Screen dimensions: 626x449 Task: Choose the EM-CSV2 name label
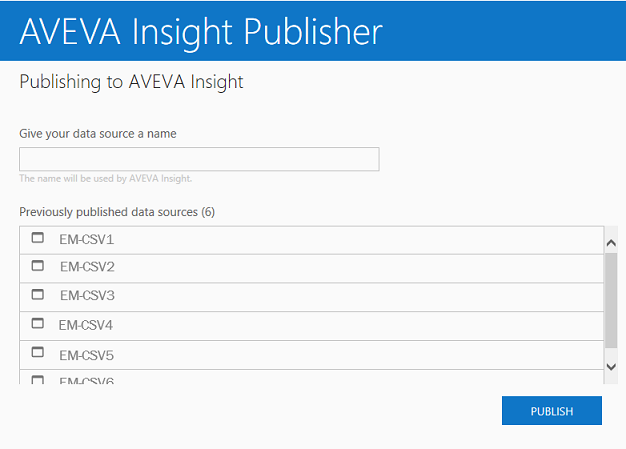click(x=87, y=267)
